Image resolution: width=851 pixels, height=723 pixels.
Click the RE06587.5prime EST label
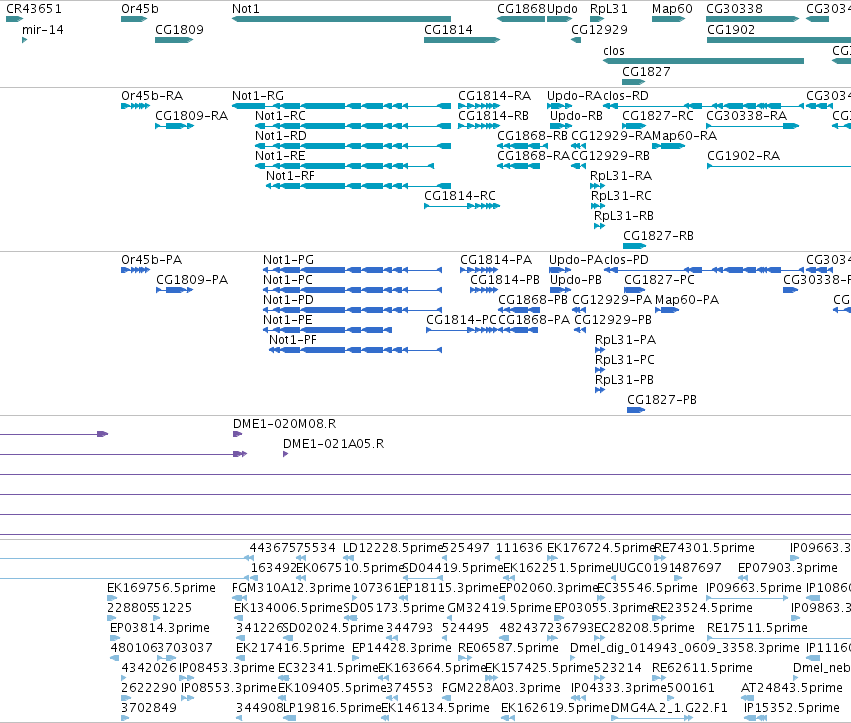pos(508,648)
